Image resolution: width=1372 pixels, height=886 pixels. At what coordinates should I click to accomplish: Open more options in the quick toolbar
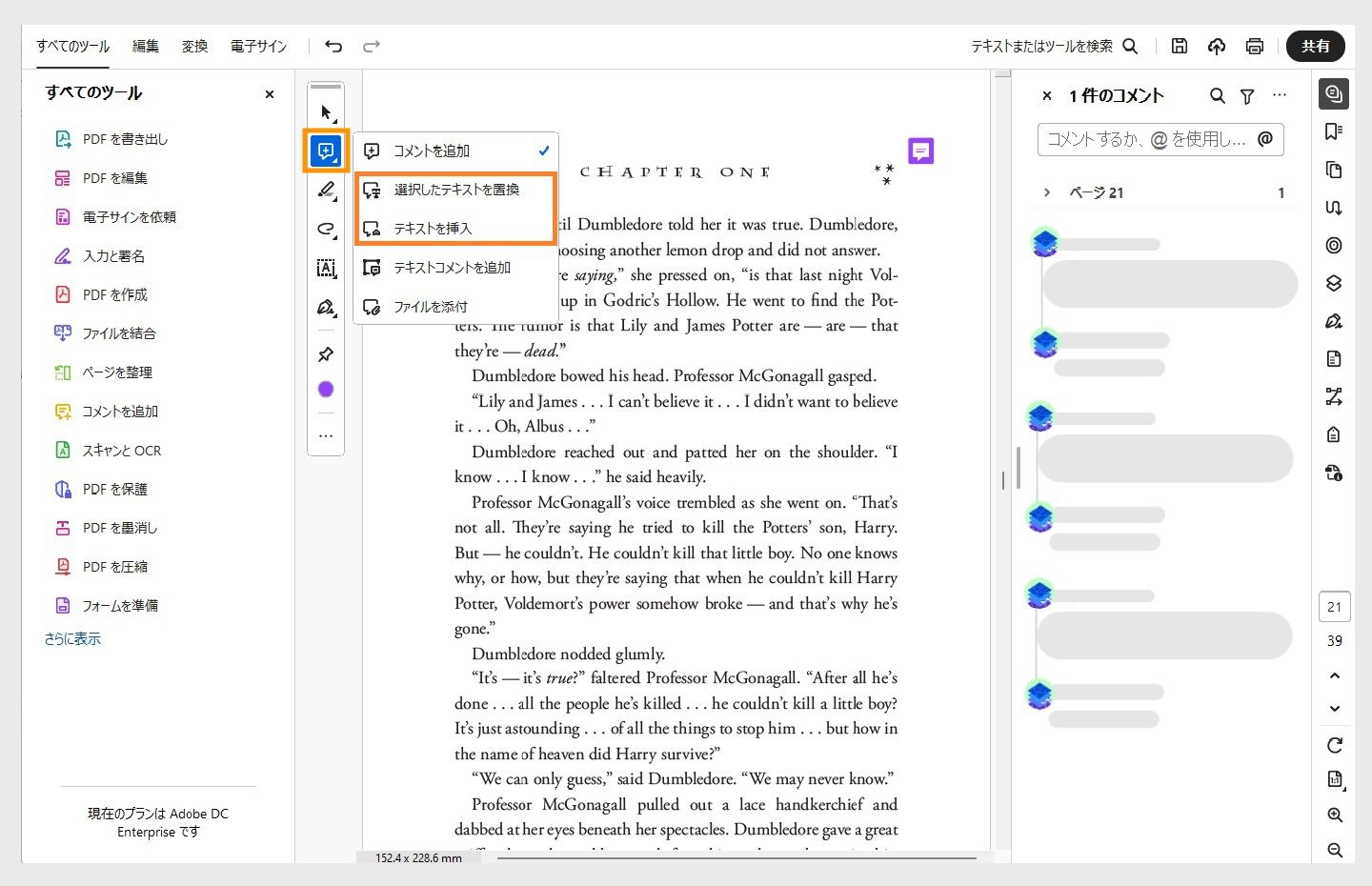326,435
